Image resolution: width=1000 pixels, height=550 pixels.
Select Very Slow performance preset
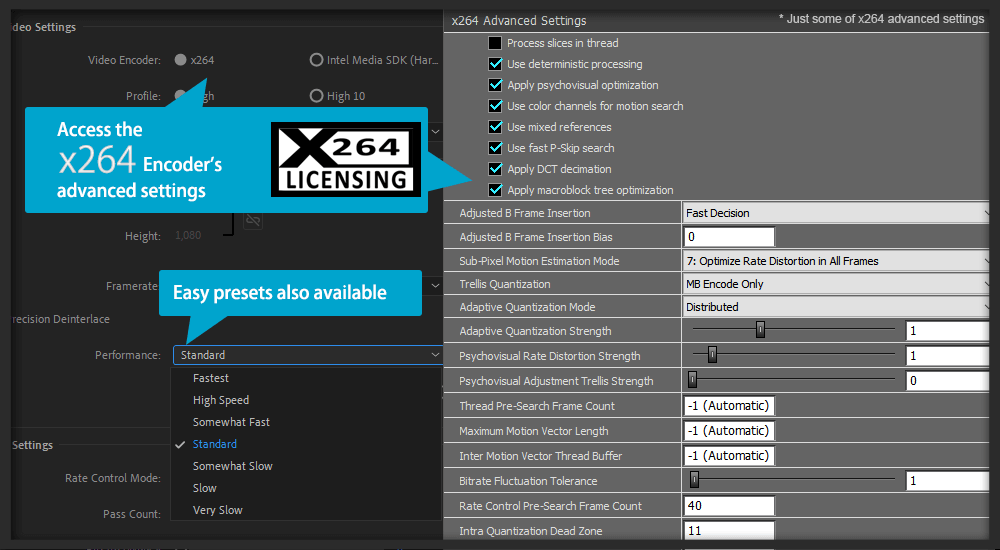[218, 510]
